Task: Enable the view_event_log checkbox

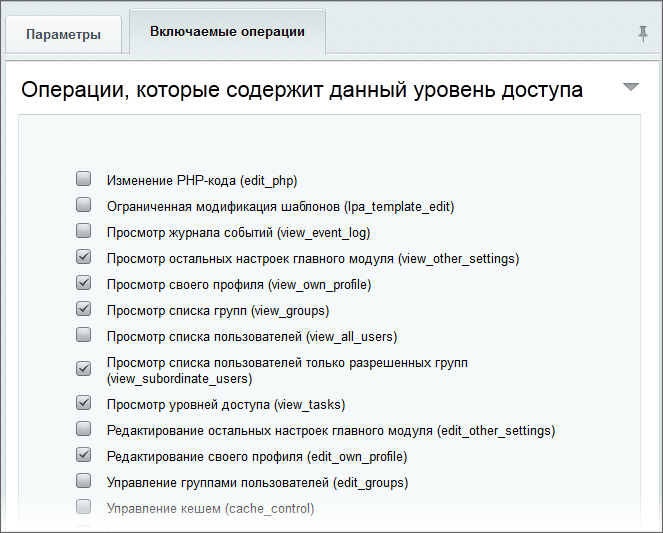Action: coord(84,232)
